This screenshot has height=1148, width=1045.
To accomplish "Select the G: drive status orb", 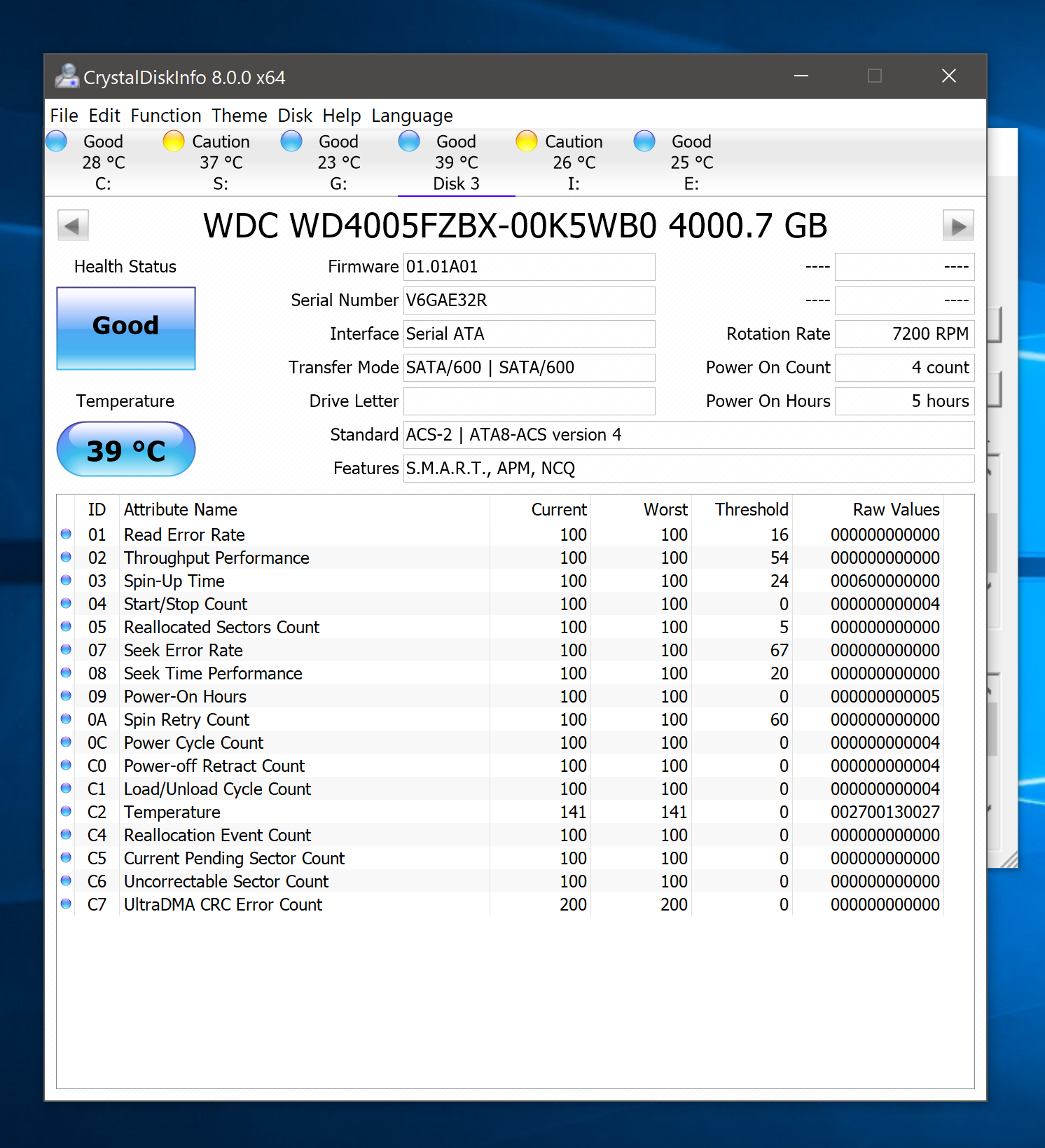I will tap(291, 141).
